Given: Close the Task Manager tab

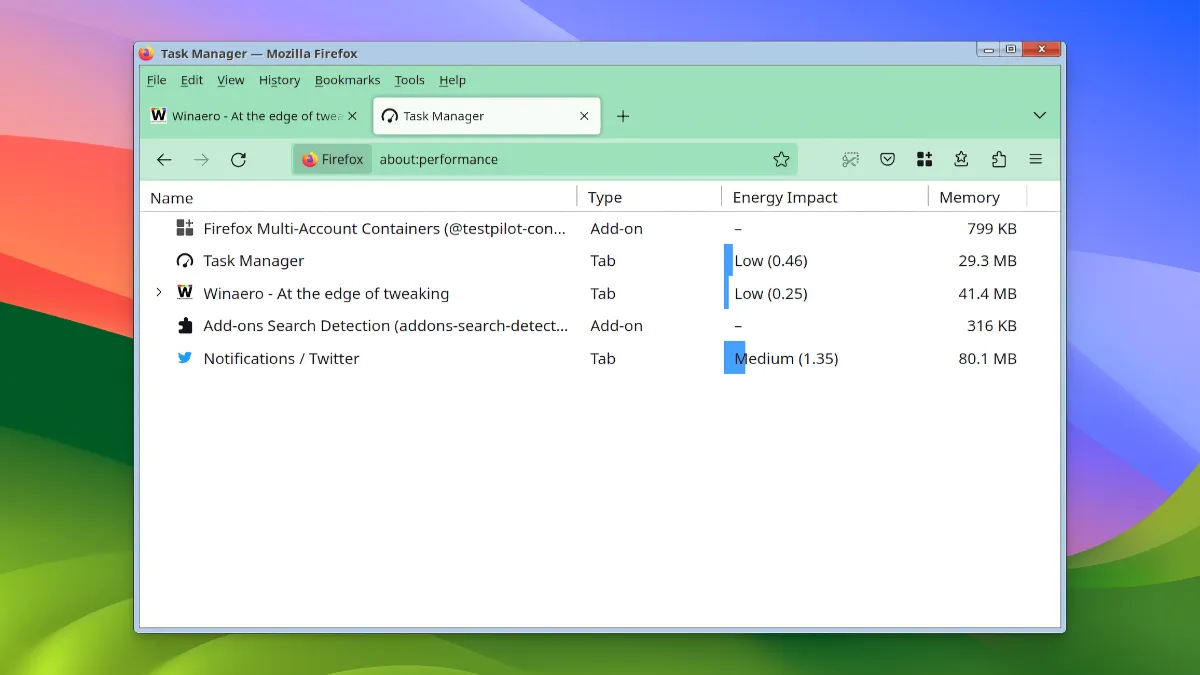Looking at the screenshot, I should pos(584,116).
